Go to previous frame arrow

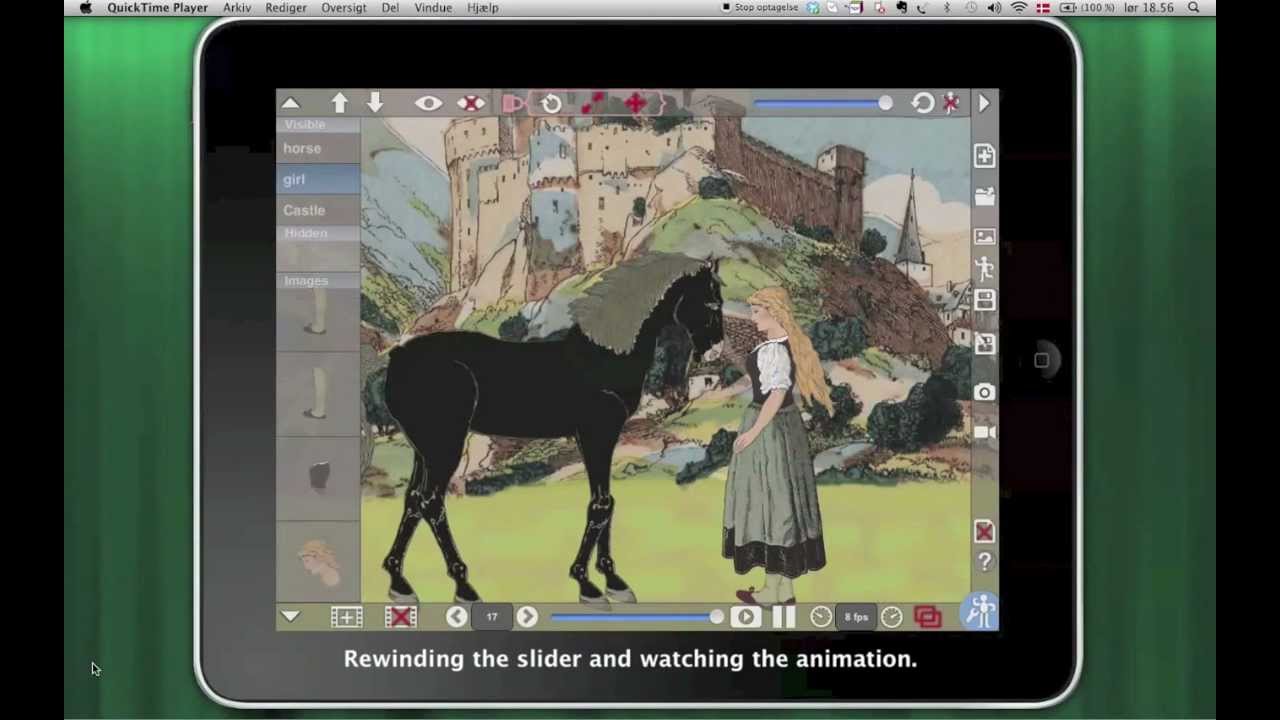click(x=456, y=617)
